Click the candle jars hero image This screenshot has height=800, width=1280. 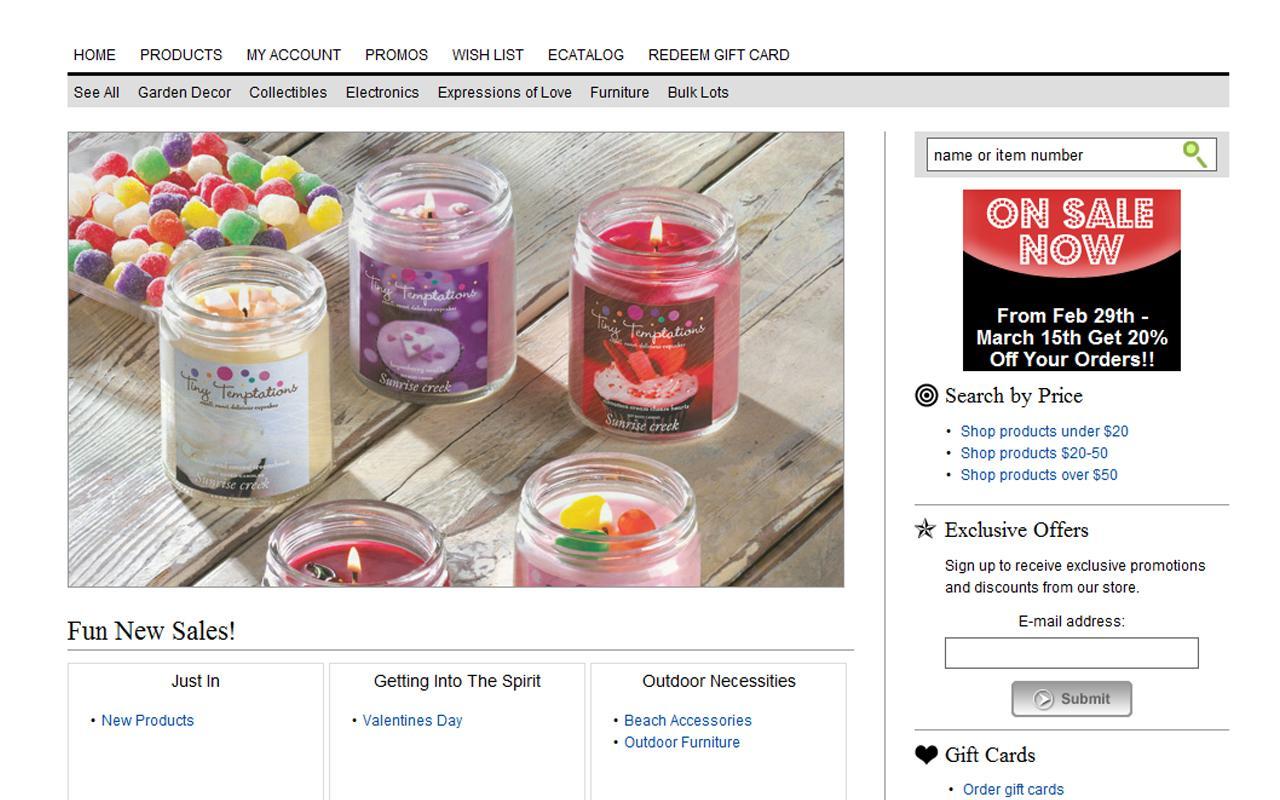coord(456,359)
